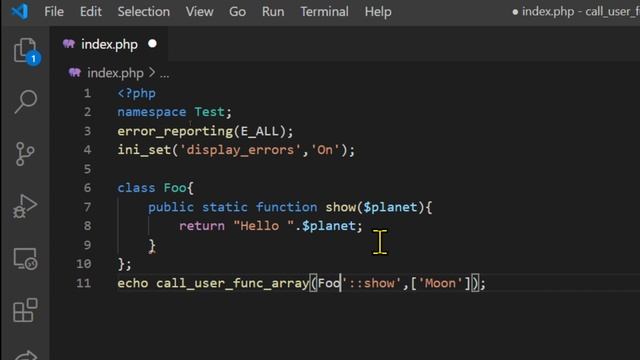Image resolution: width=640 pixels, height=360 pixels.
Task: Open the Search view icon
Action: 25,102
